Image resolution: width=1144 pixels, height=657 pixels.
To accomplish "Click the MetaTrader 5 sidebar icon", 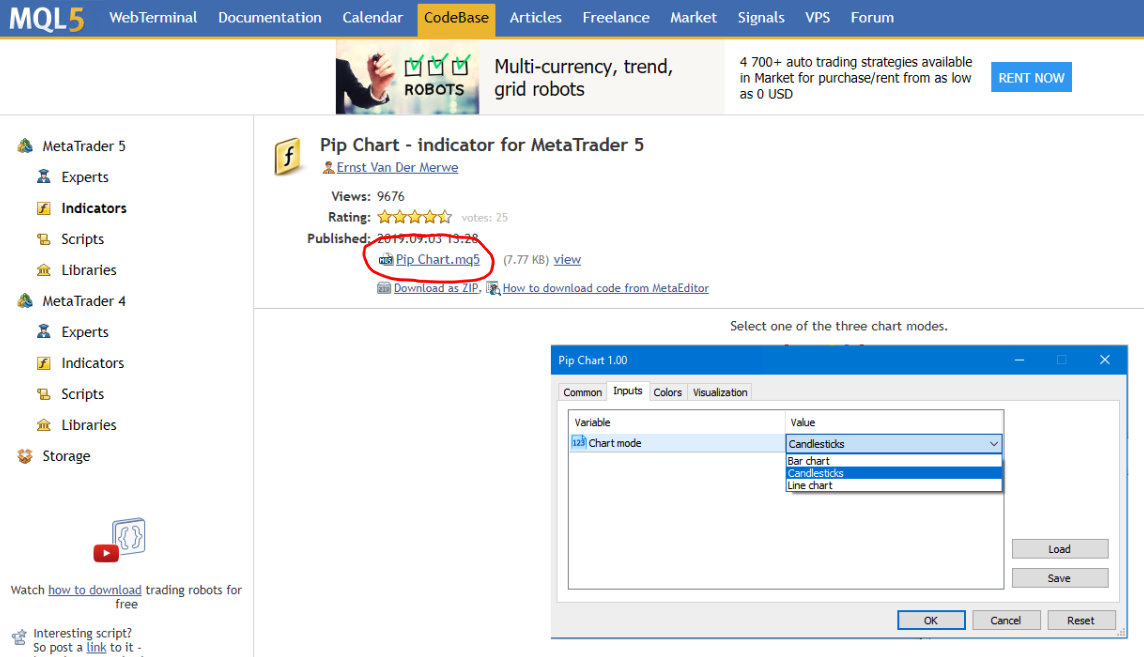I will tap(25, 146).
